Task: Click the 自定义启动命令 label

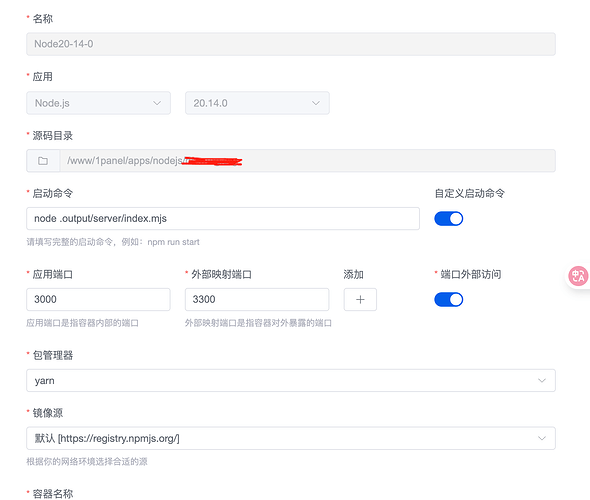Action: pos(470,193)
